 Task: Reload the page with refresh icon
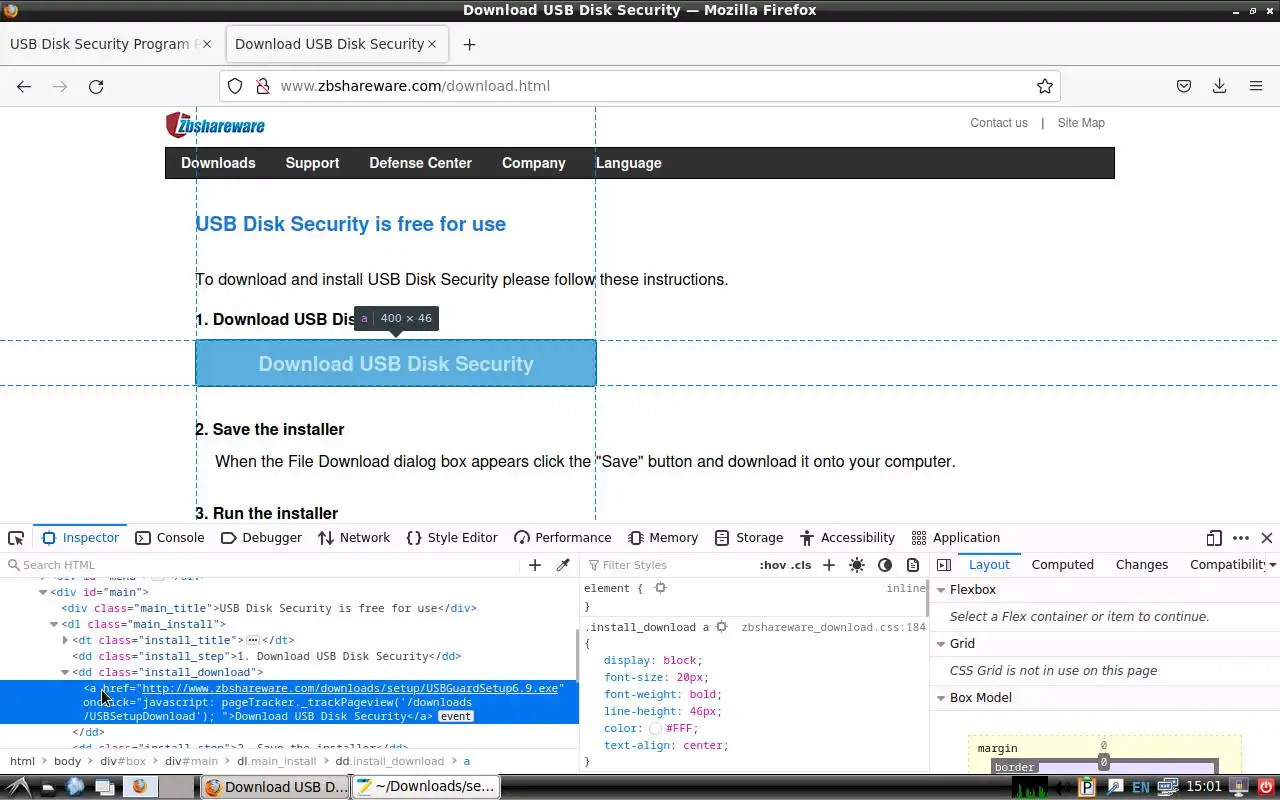pyautogui.click(x=96, y=86)
